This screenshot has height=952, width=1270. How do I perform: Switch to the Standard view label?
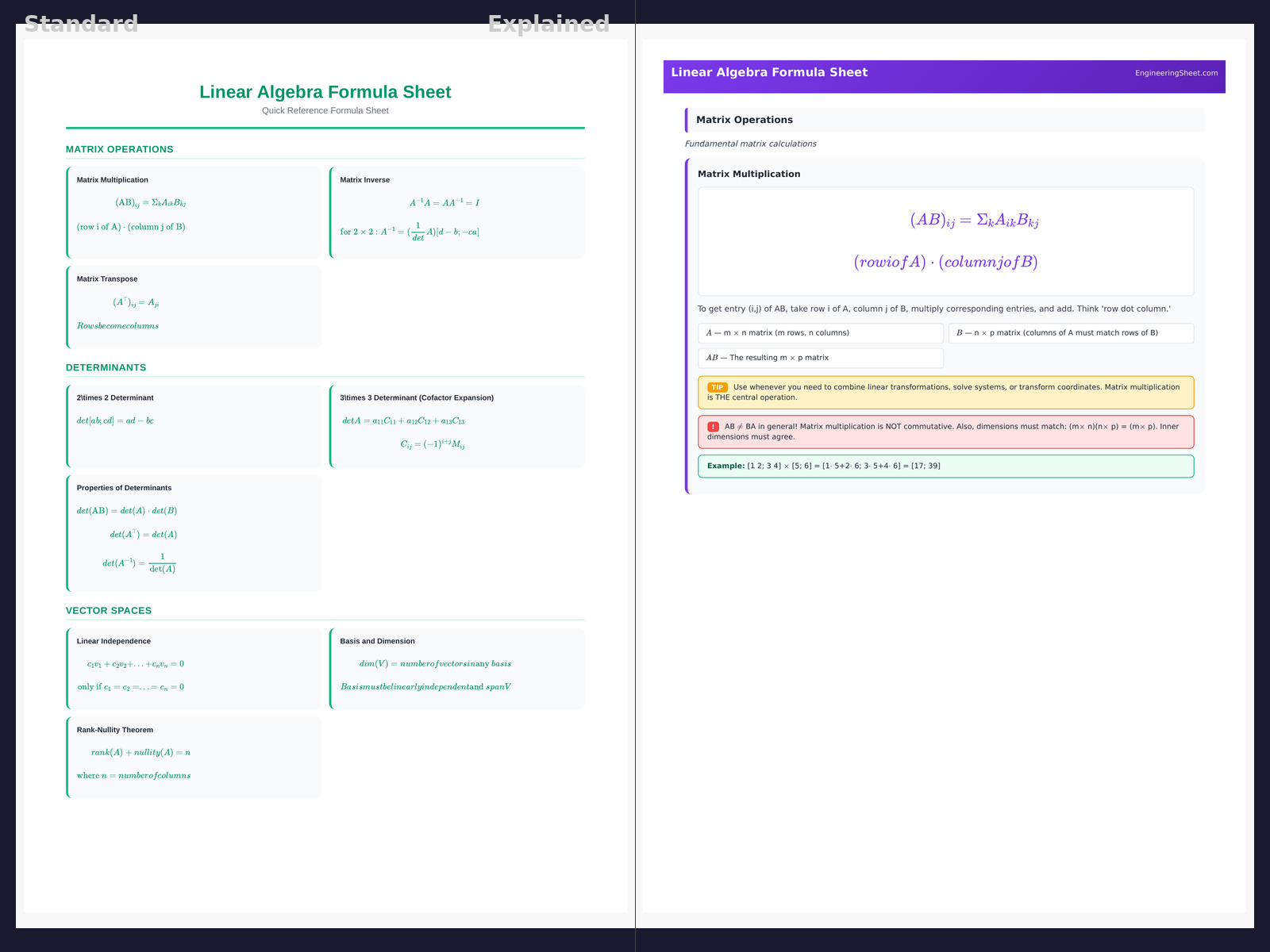(x=81, y=24)
